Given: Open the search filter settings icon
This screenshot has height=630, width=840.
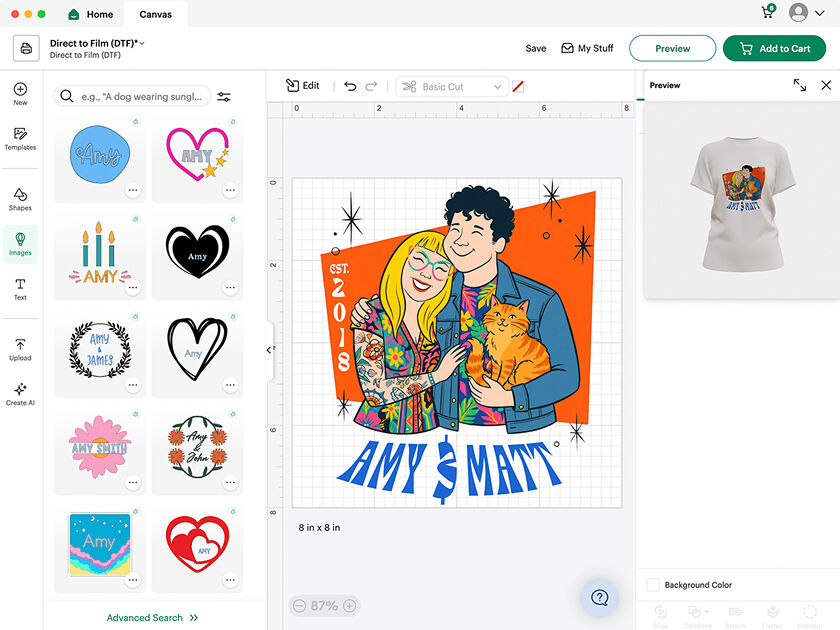Looking at the screenshot, I should click(224, 97).
